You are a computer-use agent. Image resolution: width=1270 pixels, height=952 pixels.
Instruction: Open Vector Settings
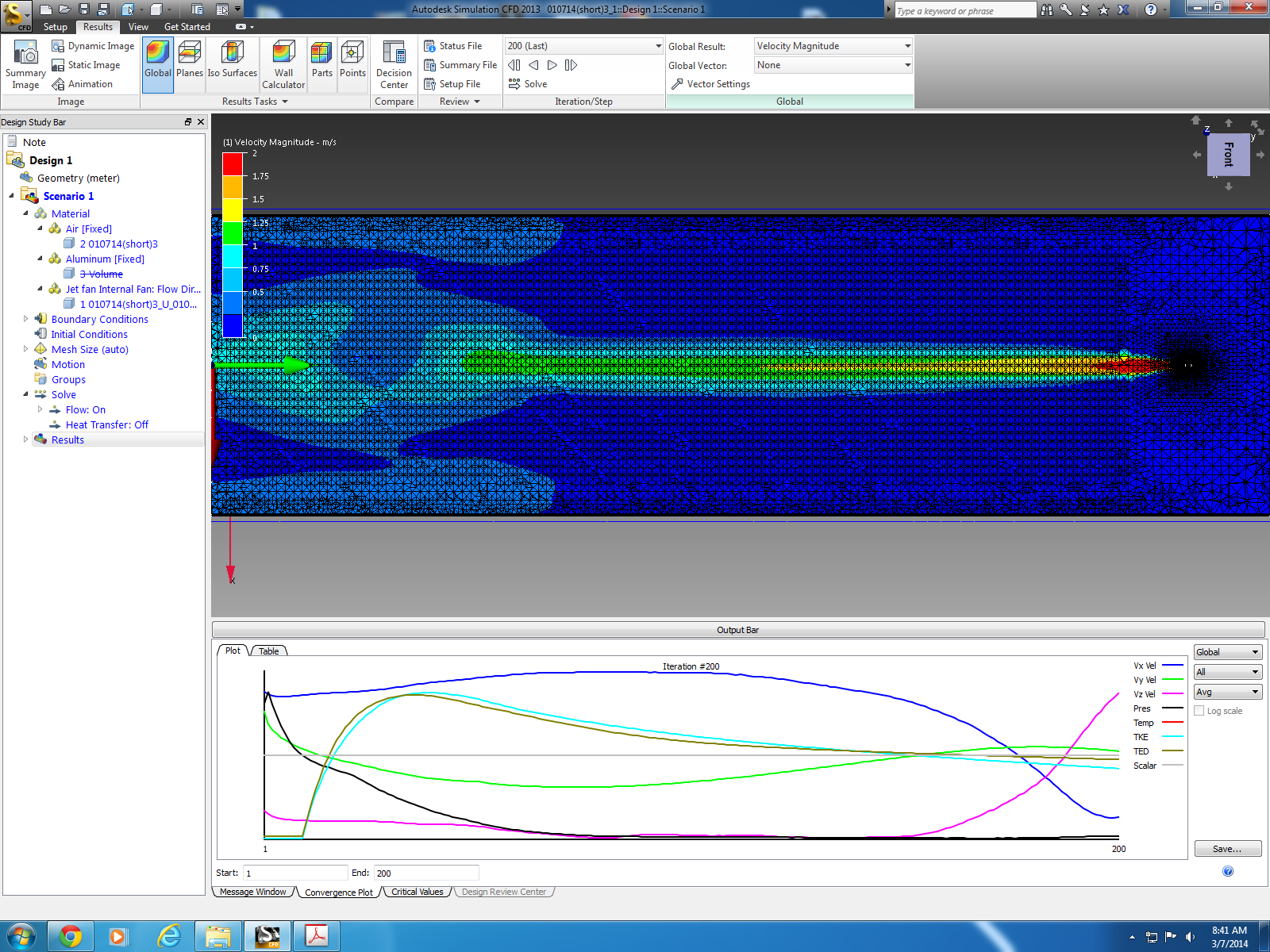[710, 84]
